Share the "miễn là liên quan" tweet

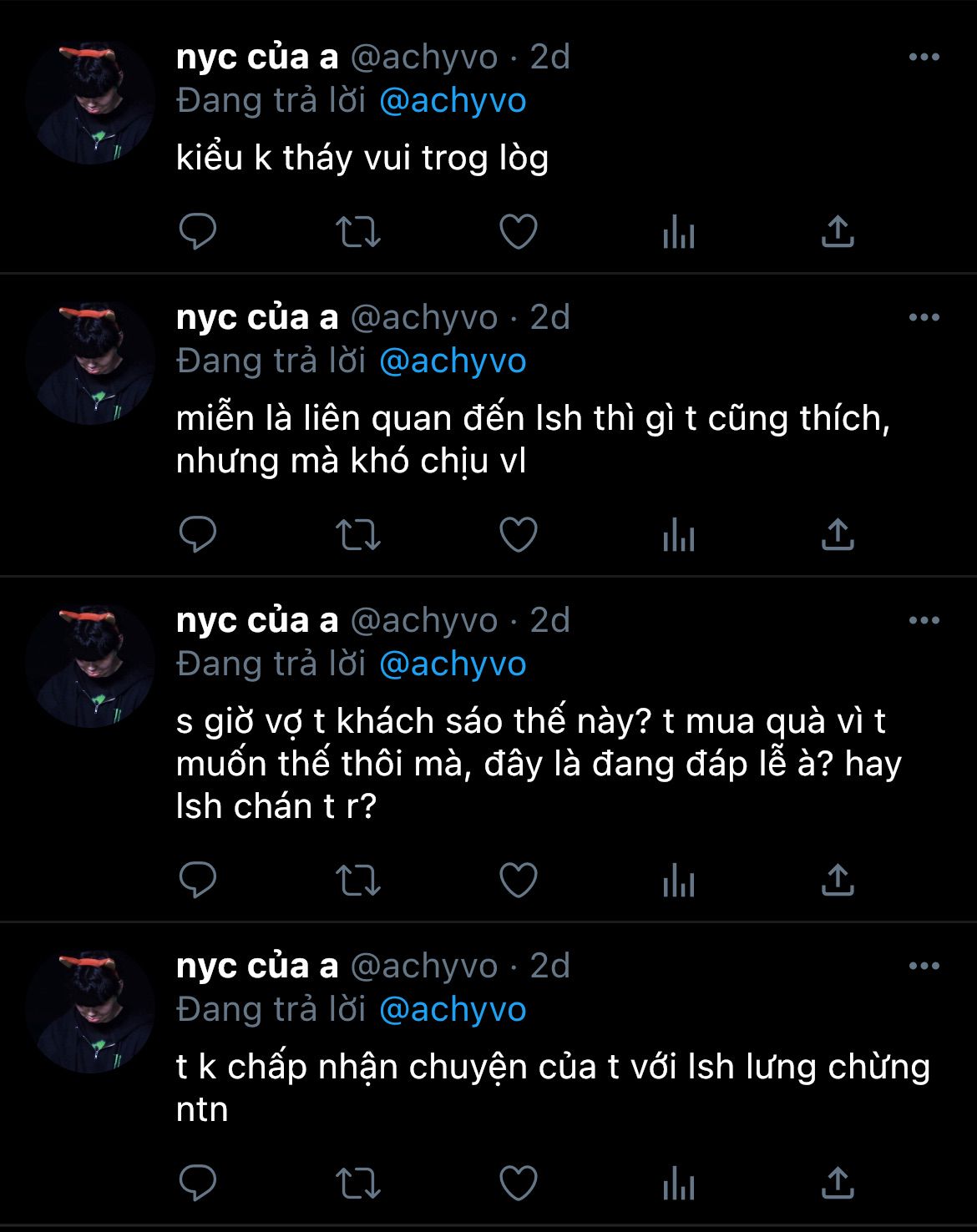(x=838, y=535)
